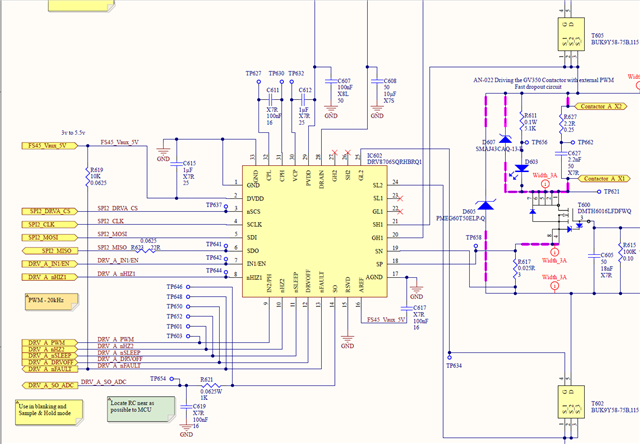The image size is (640, 444).
Task: Click the no-connect cross on pin 22 GL1
Action: (x=400, y=211)
